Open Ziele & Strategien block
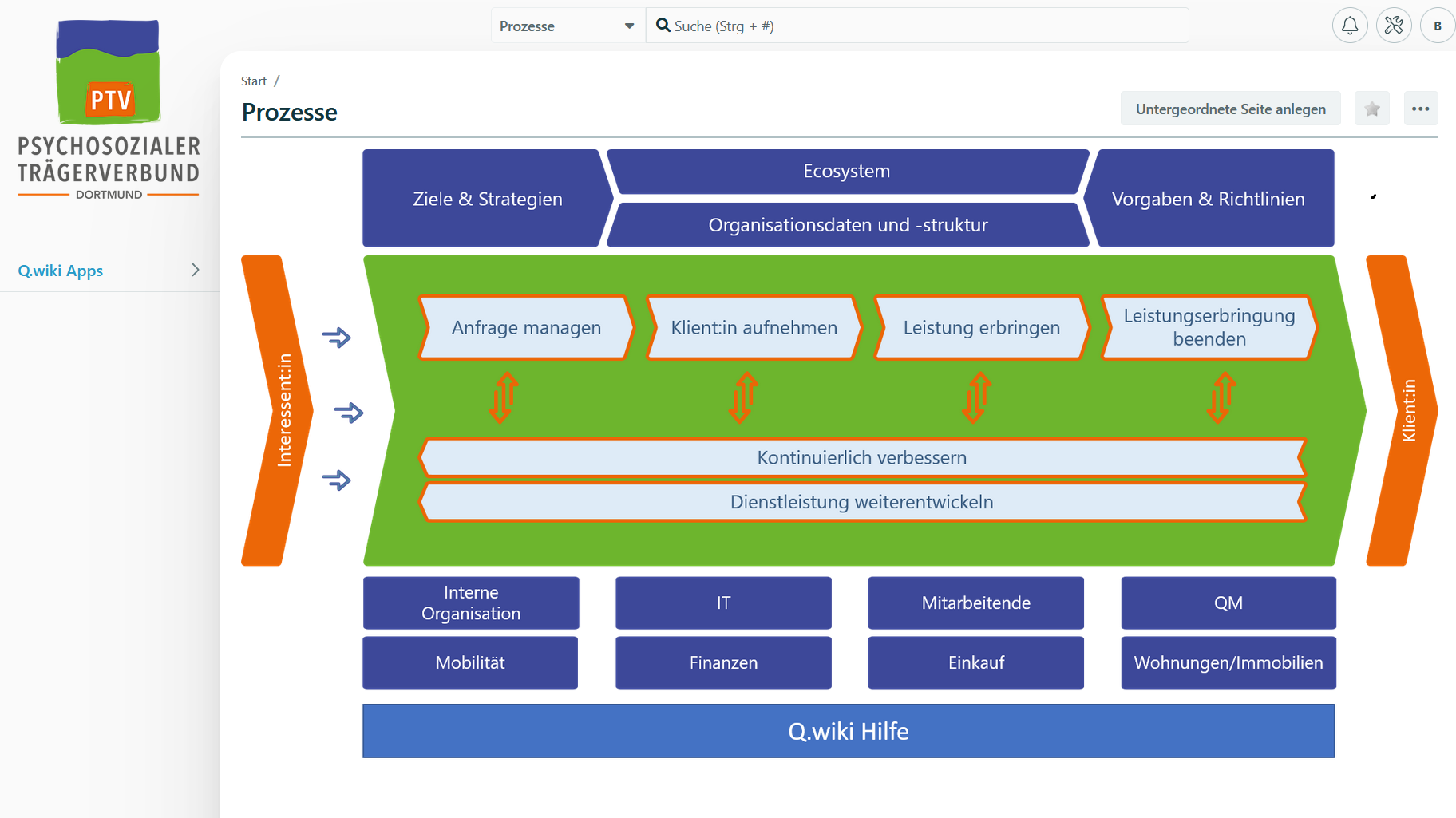 coord(487,198)
